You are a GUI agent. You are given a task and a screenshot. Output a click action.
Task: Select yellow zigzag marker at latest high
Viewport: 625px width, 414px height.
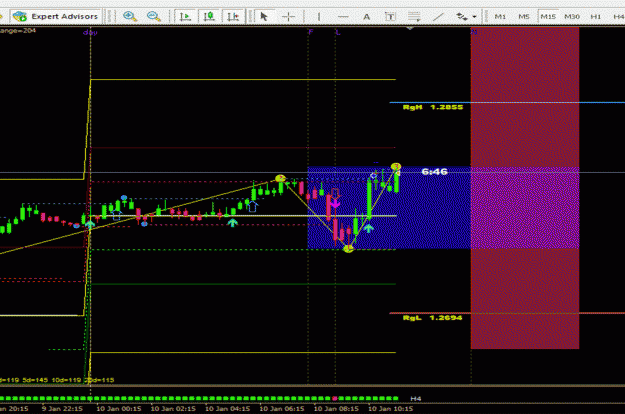[396, 166]
